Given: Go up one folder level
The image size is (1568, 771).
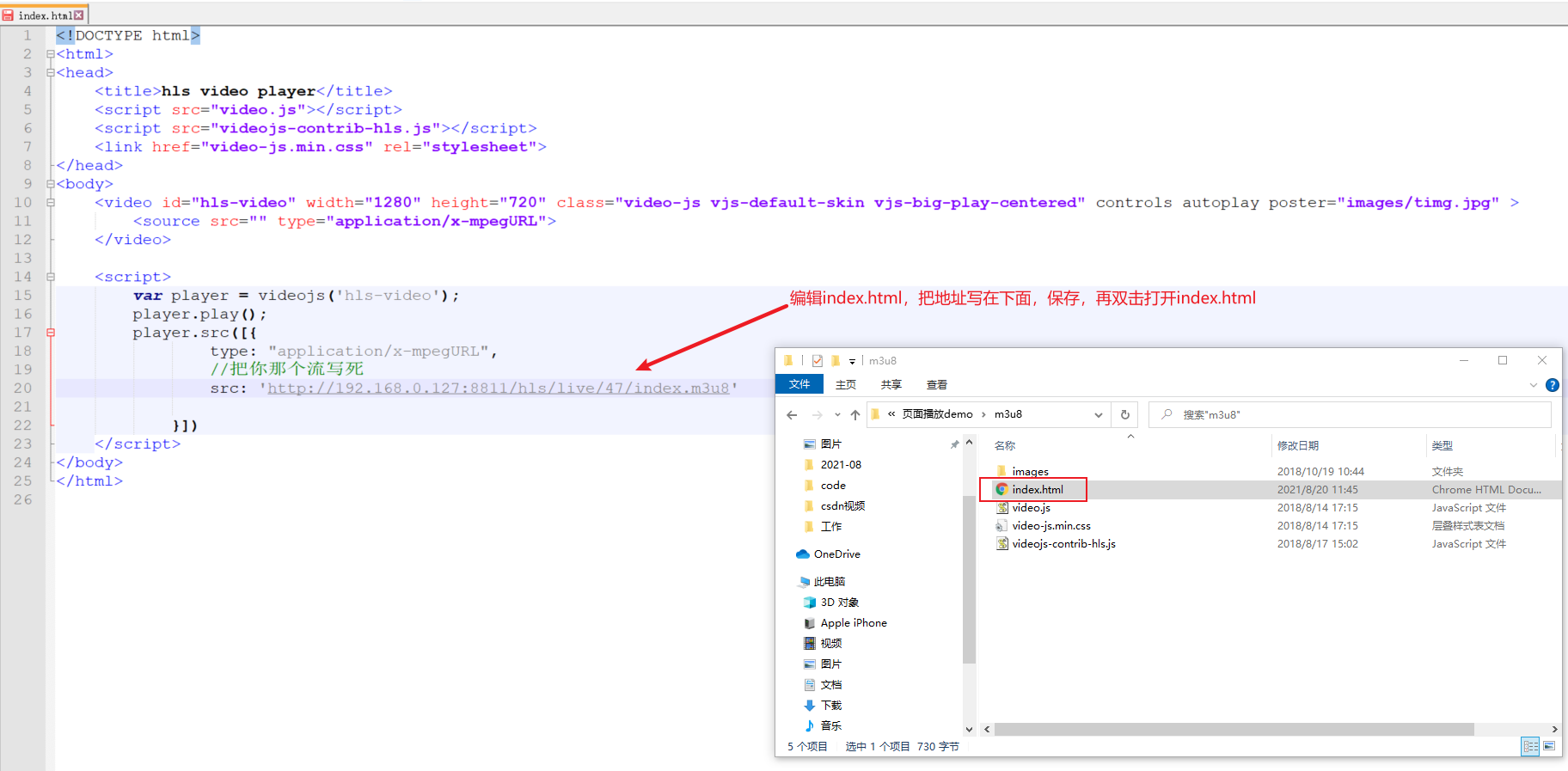Looking at the screenshot, I should pyautogui.click(x=855, y=414).
